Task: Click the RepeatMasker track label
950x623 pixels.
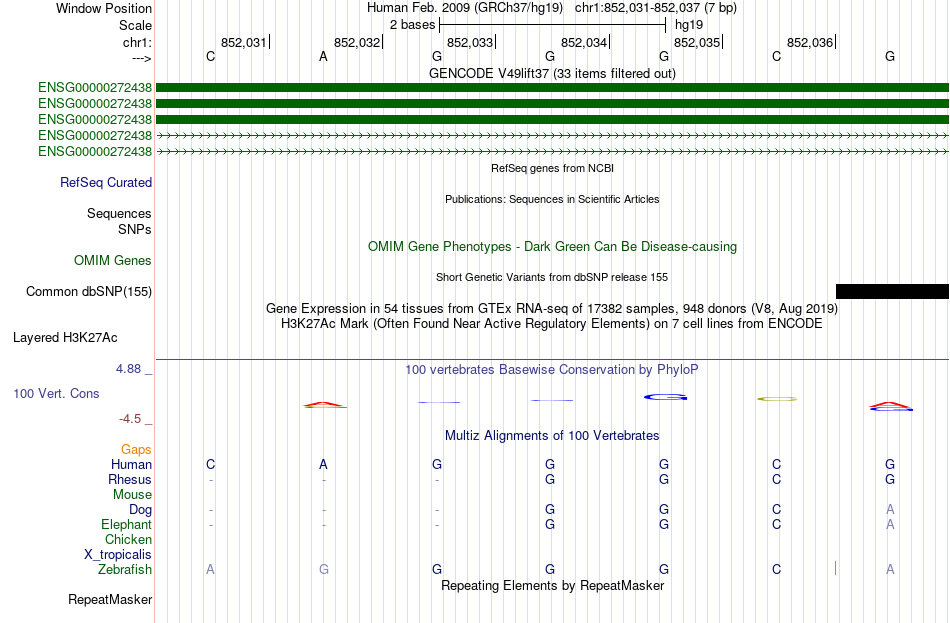Action: click(x=110, y=599)
